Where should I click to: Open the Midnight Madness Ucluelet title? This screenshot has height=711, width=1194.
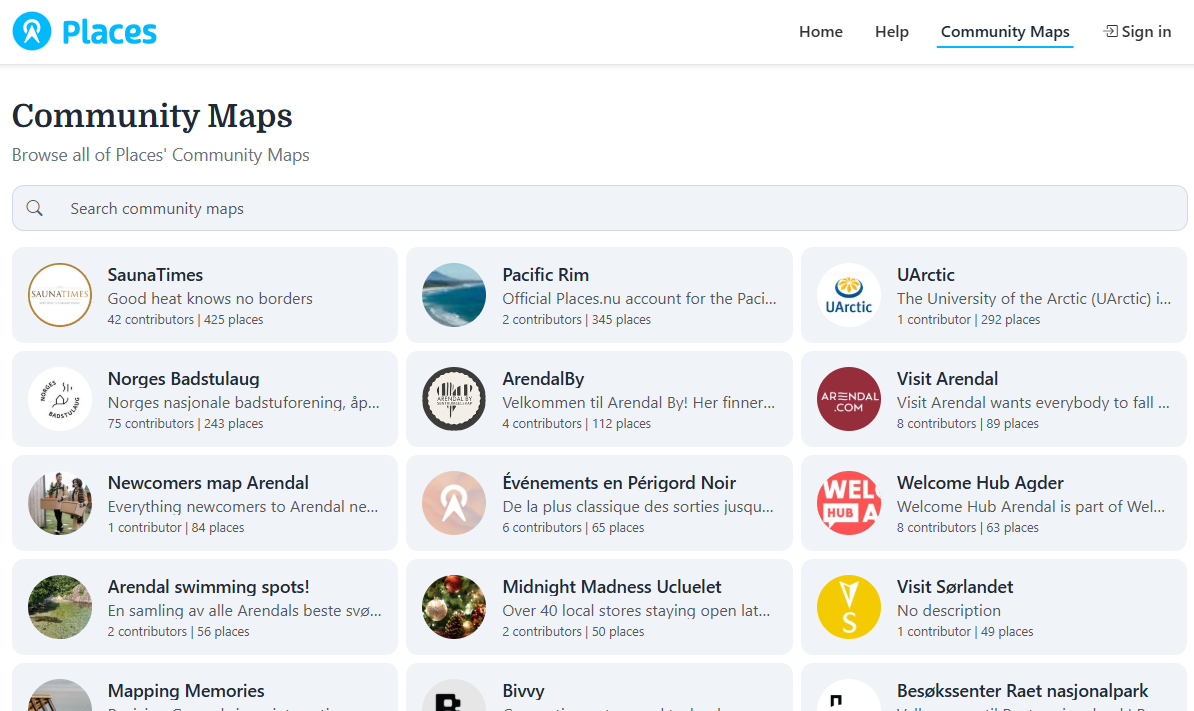click(x=611, y=587)
